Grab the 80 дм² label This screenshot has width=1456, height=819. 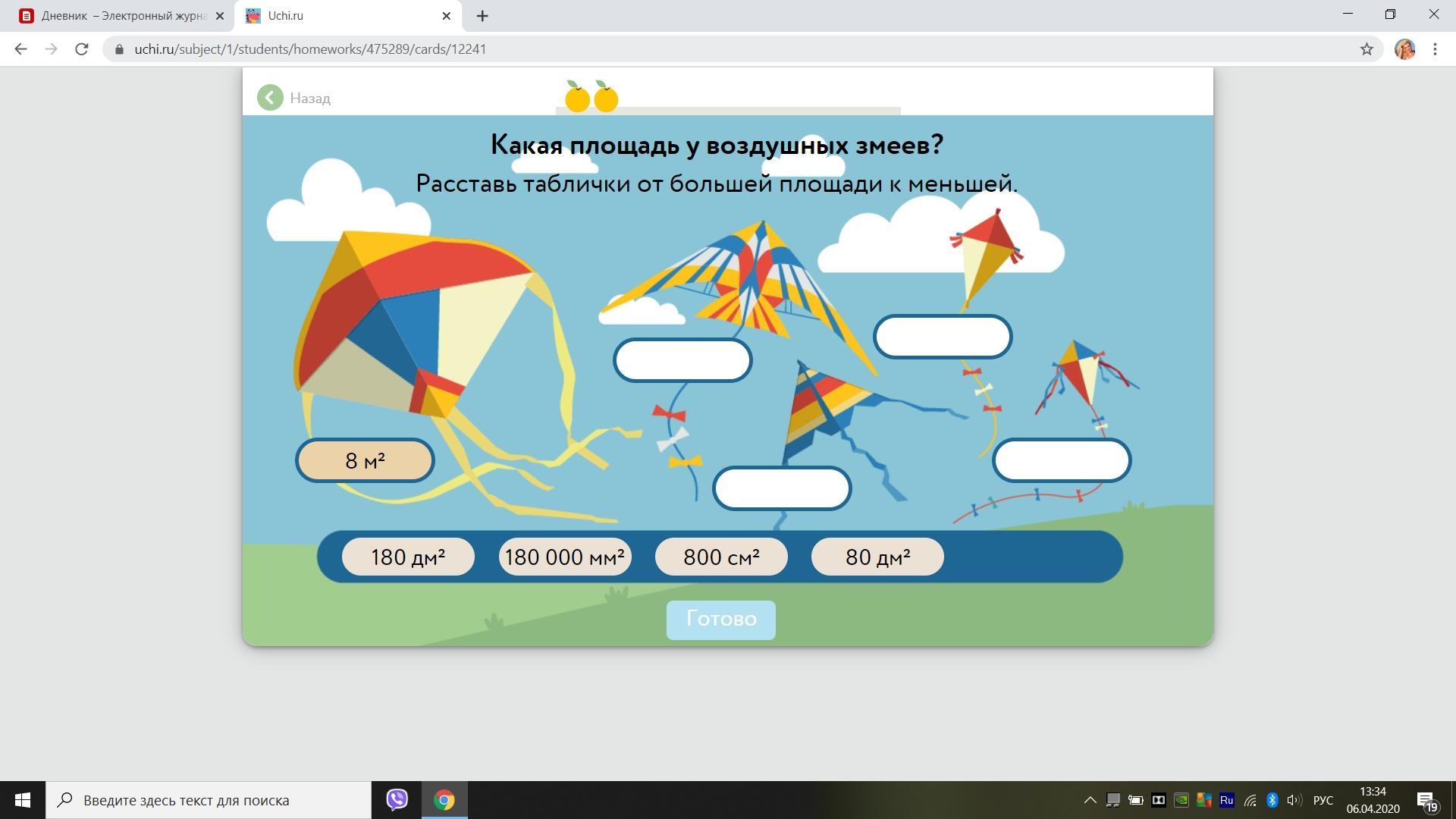pyautogui.click(x=877, y=557)
